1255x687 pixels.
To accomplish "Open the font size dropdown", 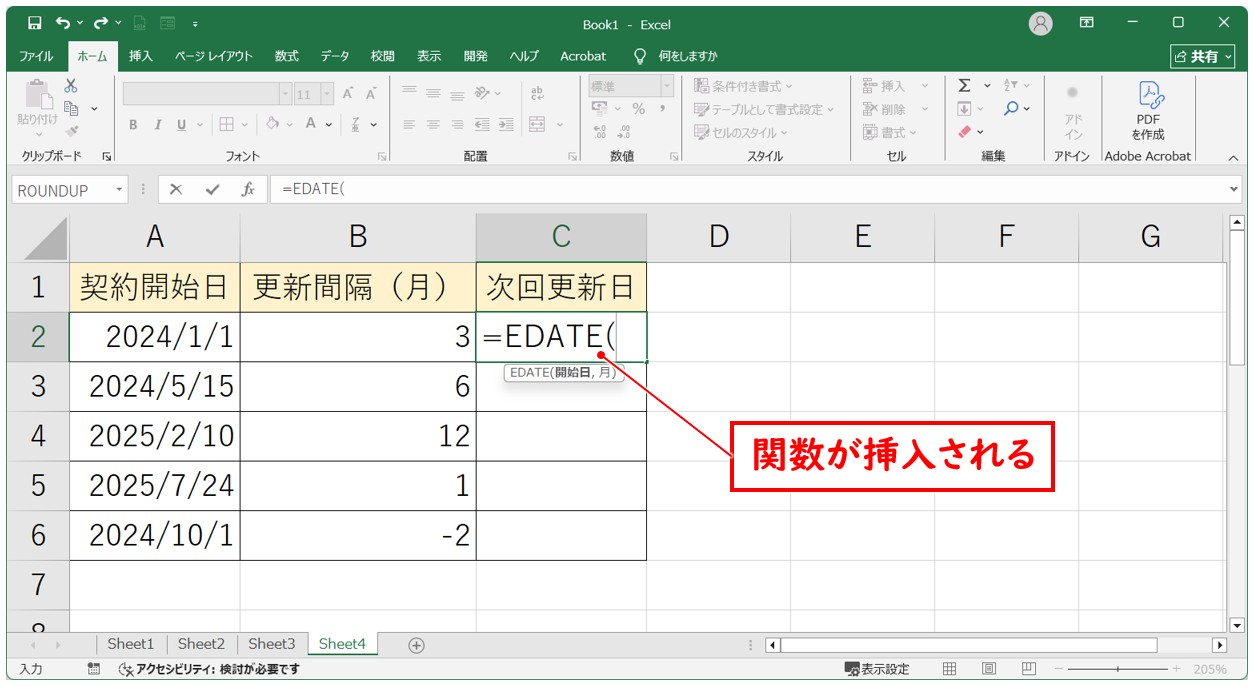I will click(x=327, y=93).
